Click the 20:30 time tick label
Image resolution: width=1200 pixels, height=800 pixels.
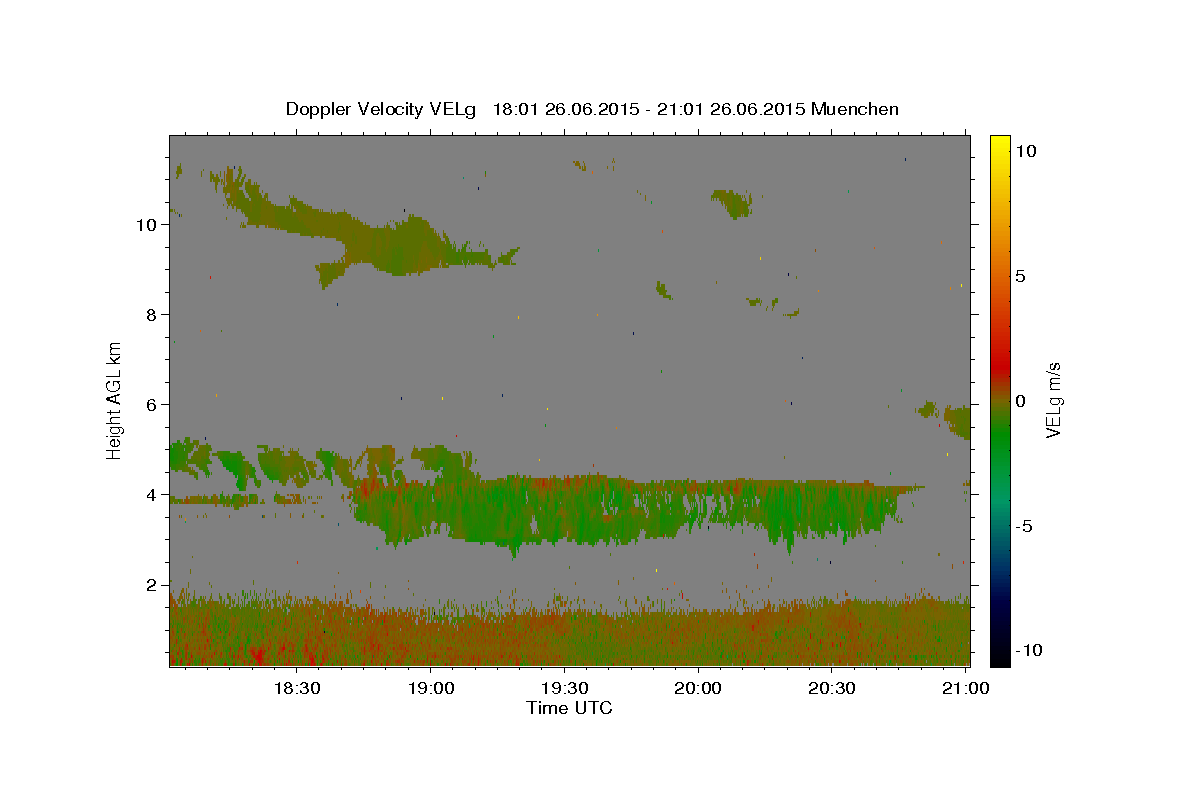click(x=831, y=688)
